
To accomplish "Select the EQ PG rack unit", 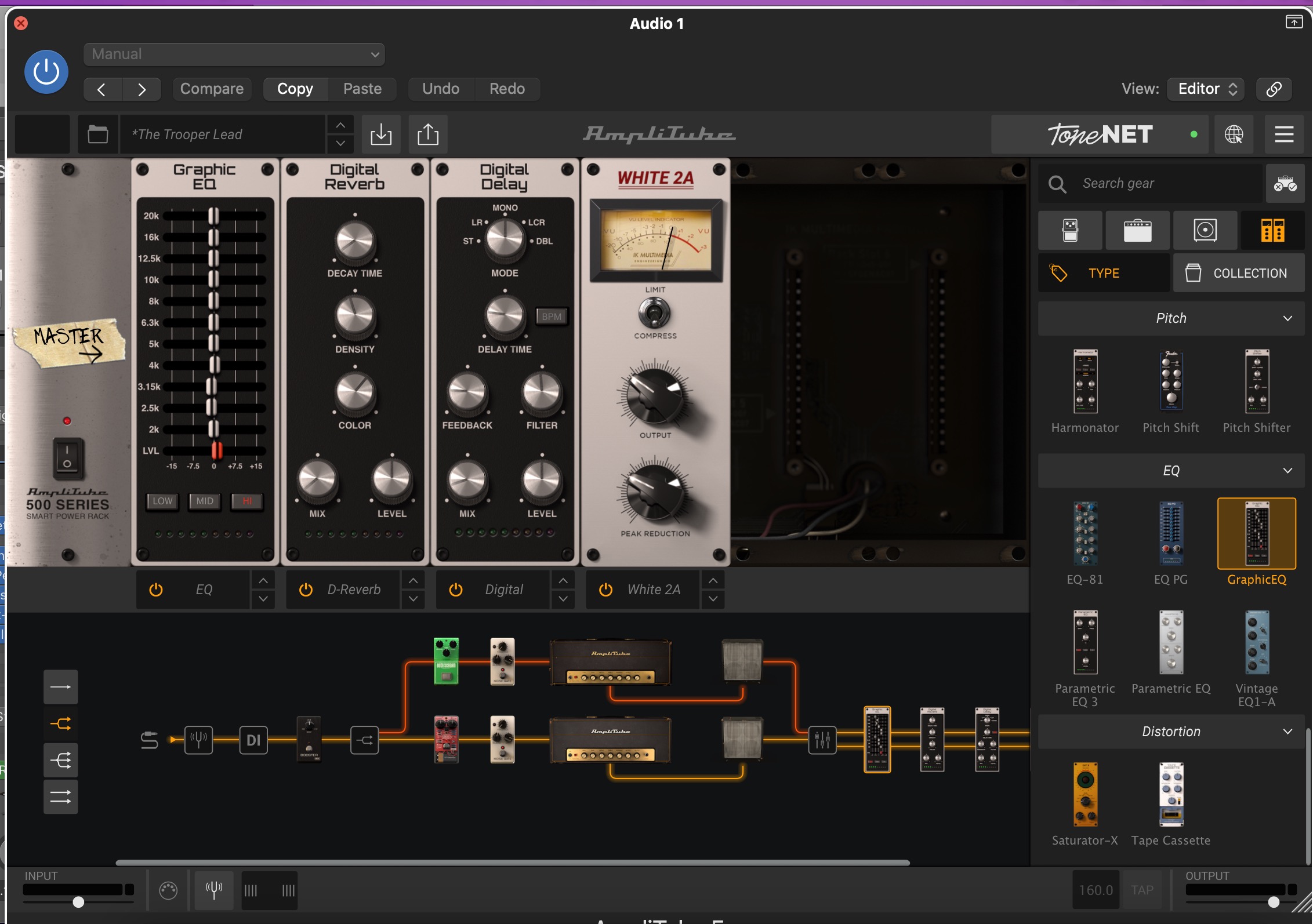I will [1171, 533].
